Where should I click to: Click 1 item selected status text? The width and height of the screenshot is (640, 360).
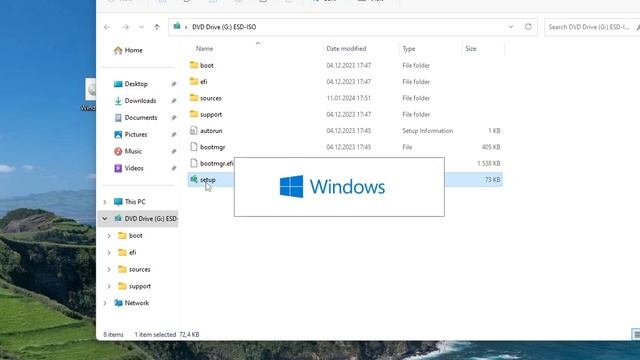155,334
